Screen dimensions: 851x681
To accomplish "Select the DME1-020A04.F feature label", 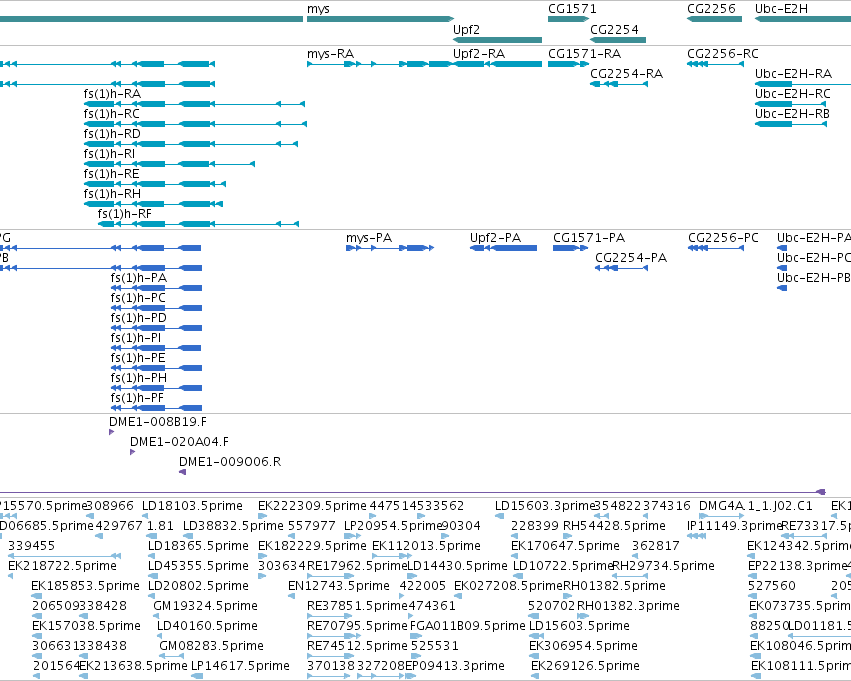I will pyautogui.click(x=180, y=442).
